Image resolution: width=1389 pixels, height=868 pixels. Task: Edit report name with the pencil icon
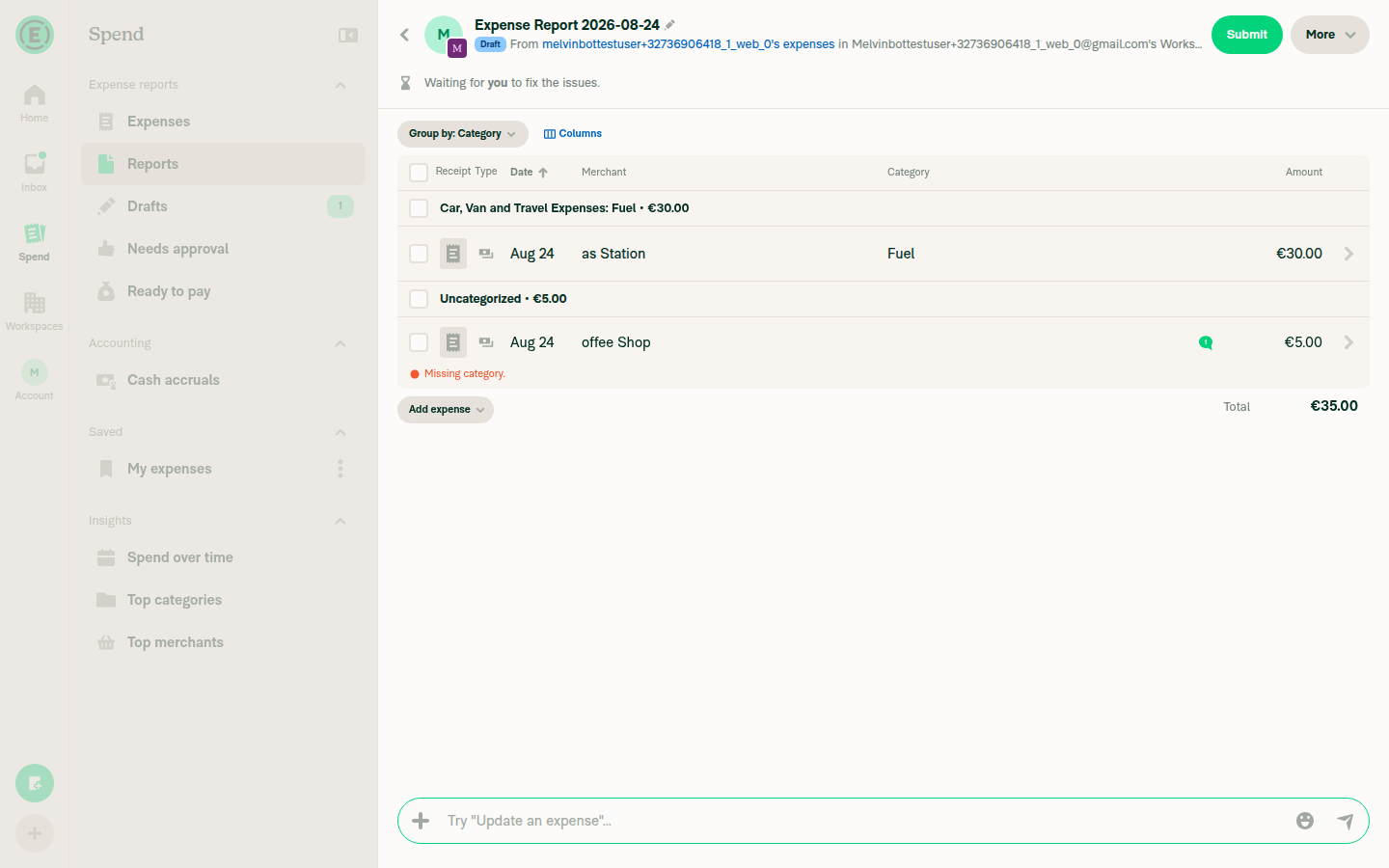tap(670, 25)
